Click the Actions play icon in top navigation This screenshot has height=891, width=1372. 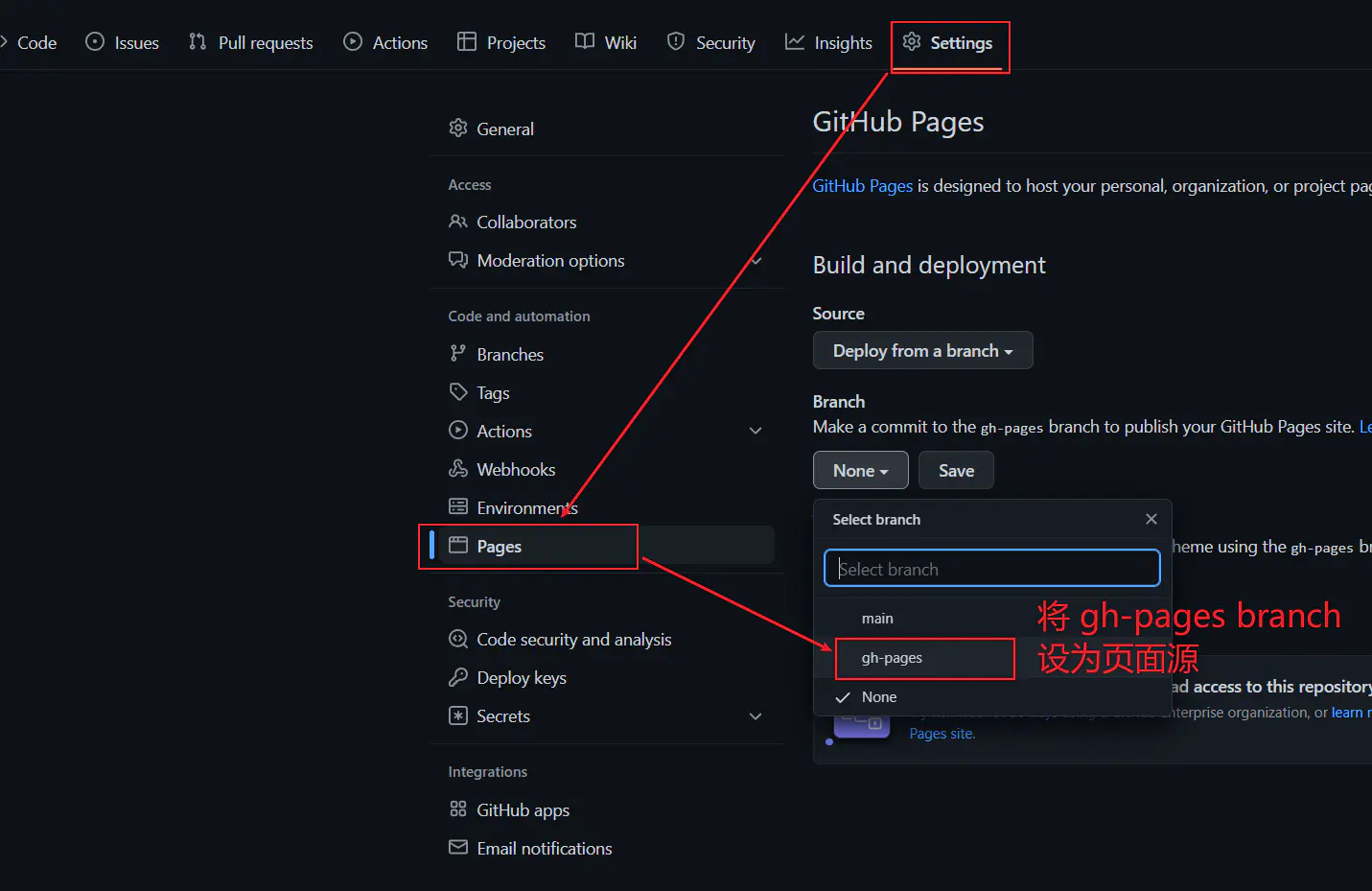pos(353,41)
